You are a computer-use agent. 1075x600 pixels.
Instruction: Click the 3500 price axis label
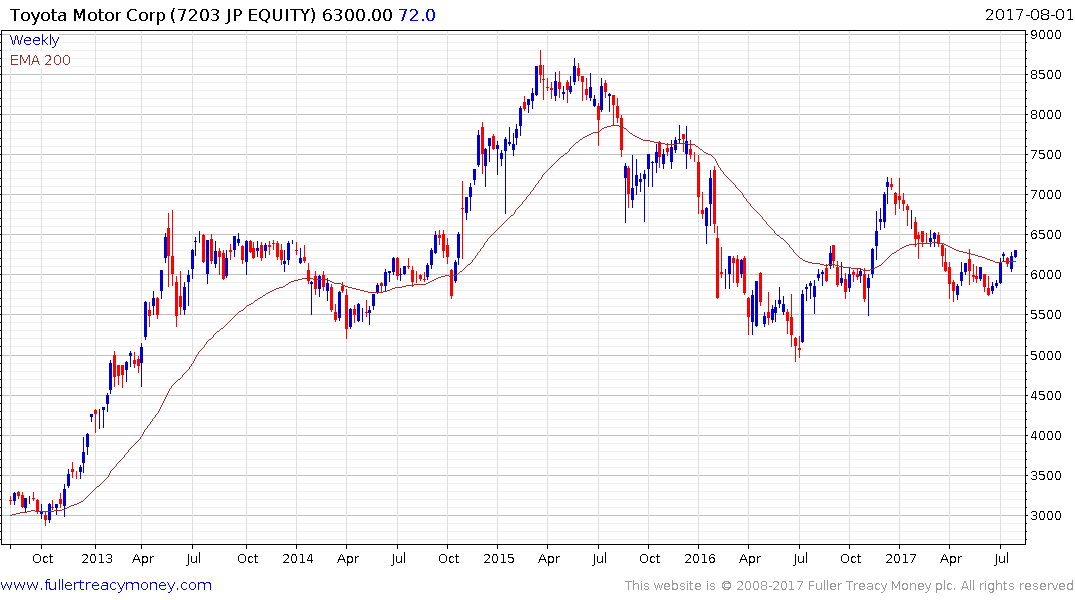point(1046,476)
